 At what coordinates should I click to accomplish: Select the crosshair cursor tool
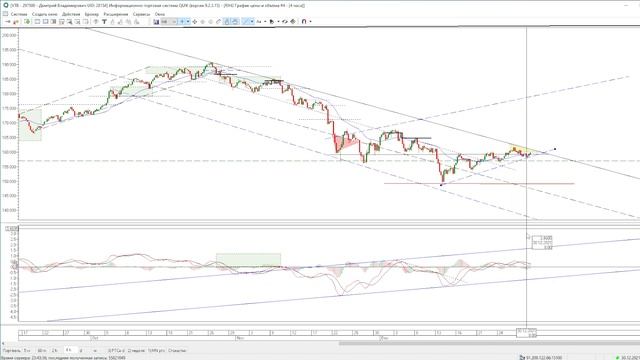[x=182, y=21]
